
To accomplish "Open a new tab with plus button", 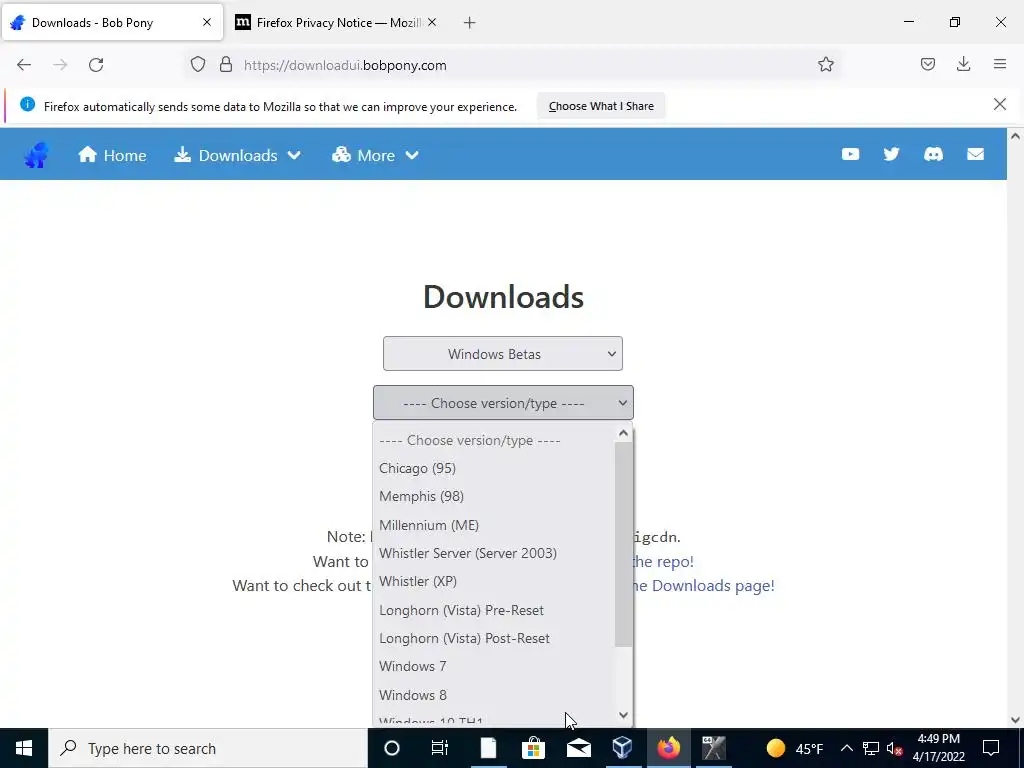I will pyautogui.click(x=470, y=23).
